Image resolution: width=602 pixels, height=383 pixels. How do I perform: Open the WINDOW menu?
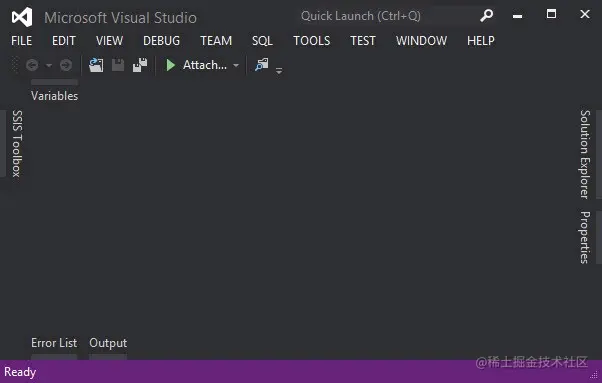422,41
